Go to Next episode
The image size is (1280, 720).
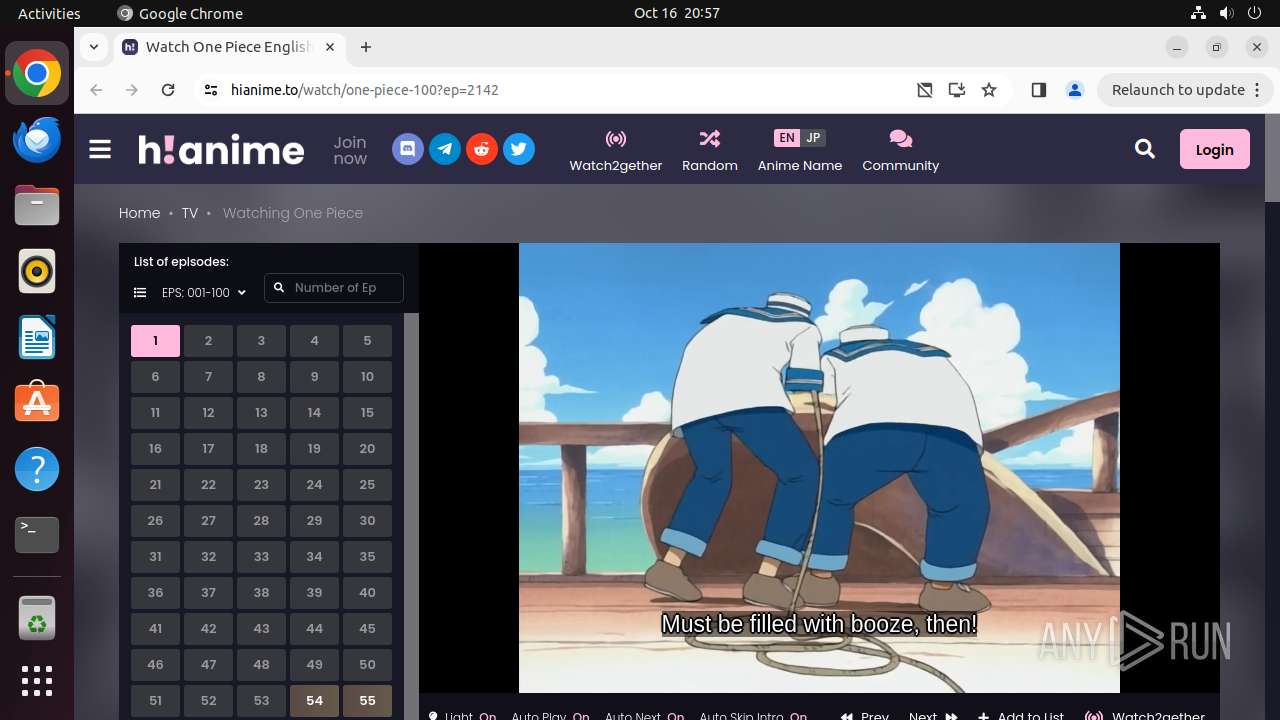coord(933,716)
